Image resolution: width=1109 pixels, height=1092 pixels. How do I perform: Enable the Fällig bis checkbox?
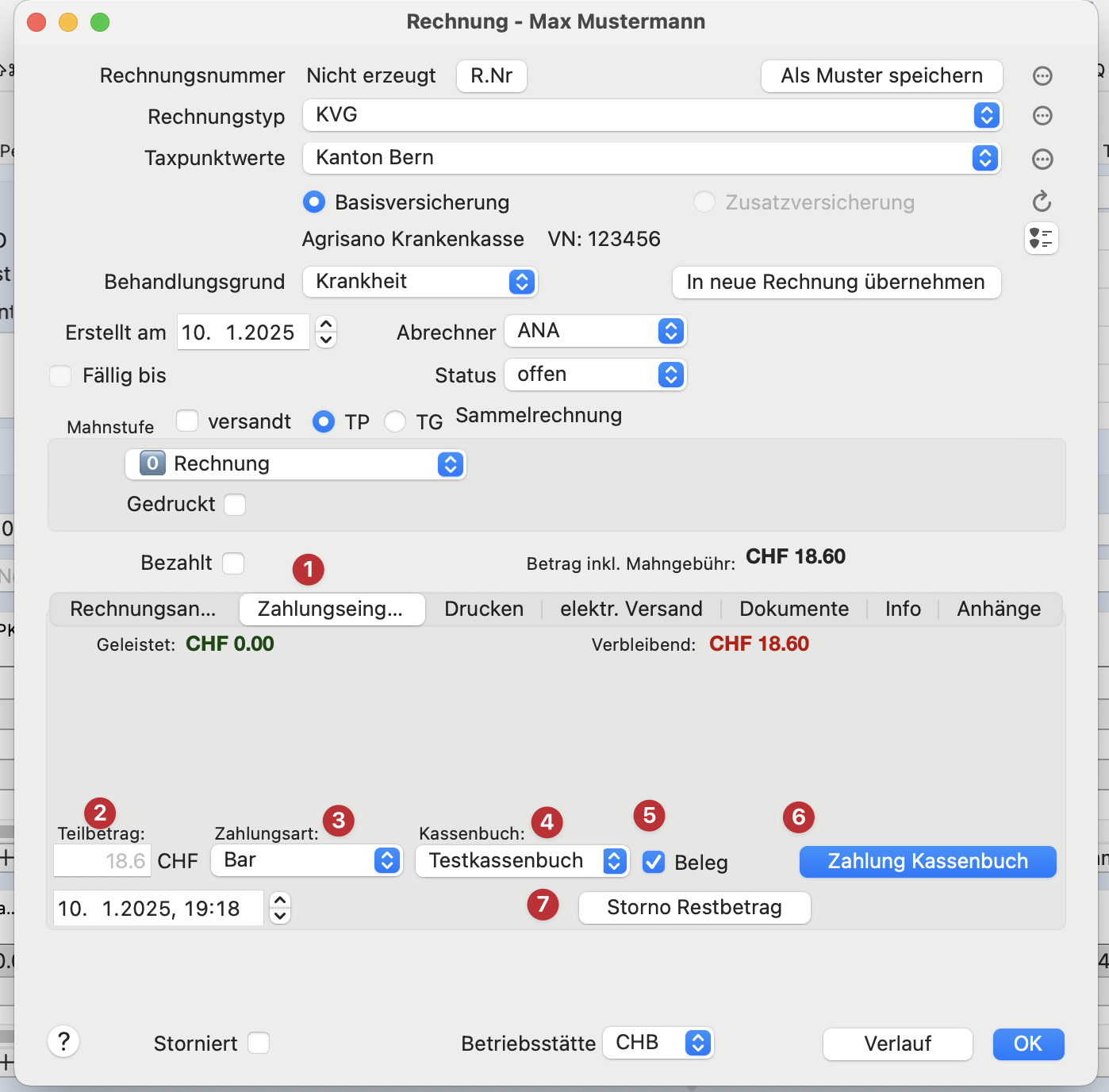click(60, 375)
